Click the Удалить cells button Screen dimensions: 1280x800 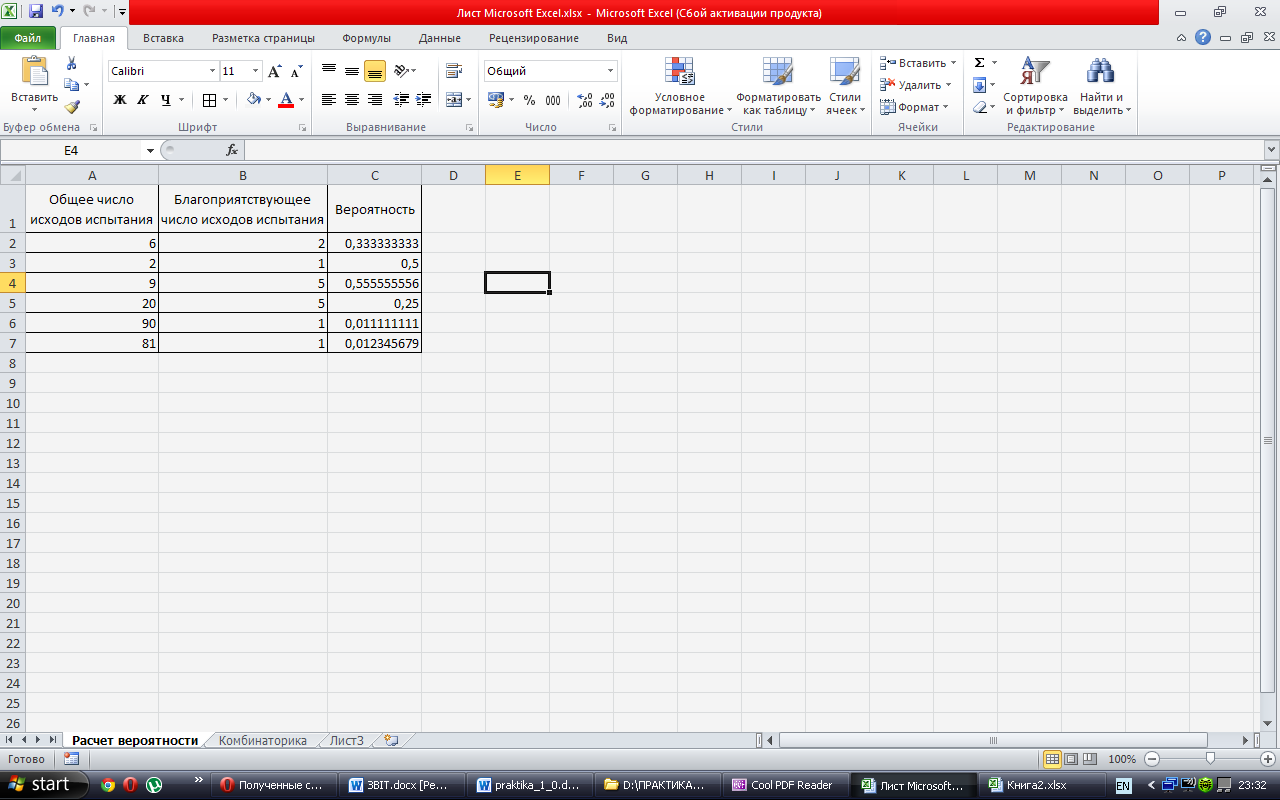[x=916, y=85]
